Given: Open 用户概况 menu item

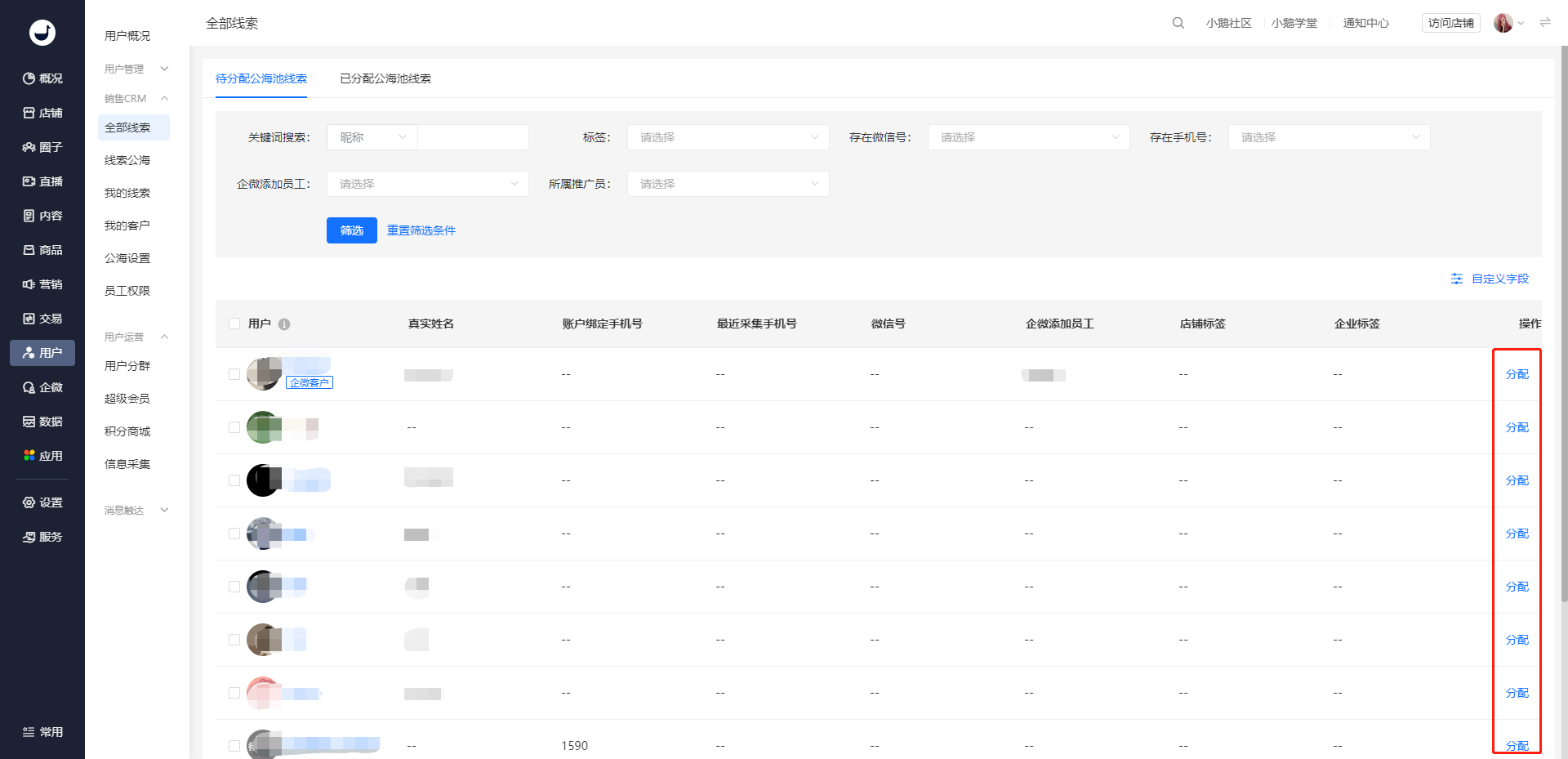Looking at the screenshot, I should coord(127,36).
